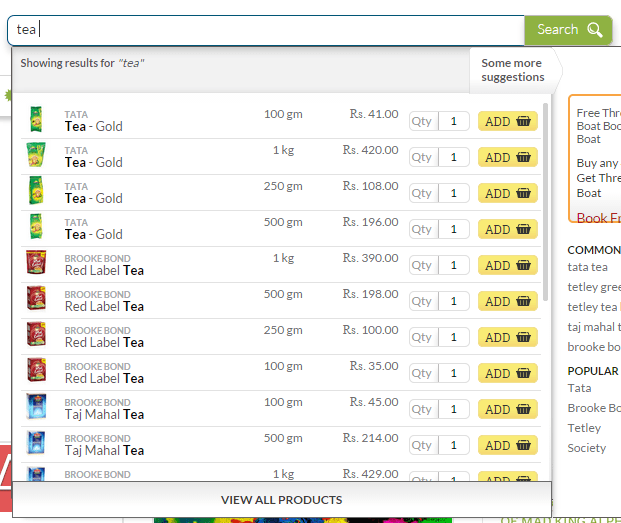Click the results list vertical scrollbar

(545, 202)
